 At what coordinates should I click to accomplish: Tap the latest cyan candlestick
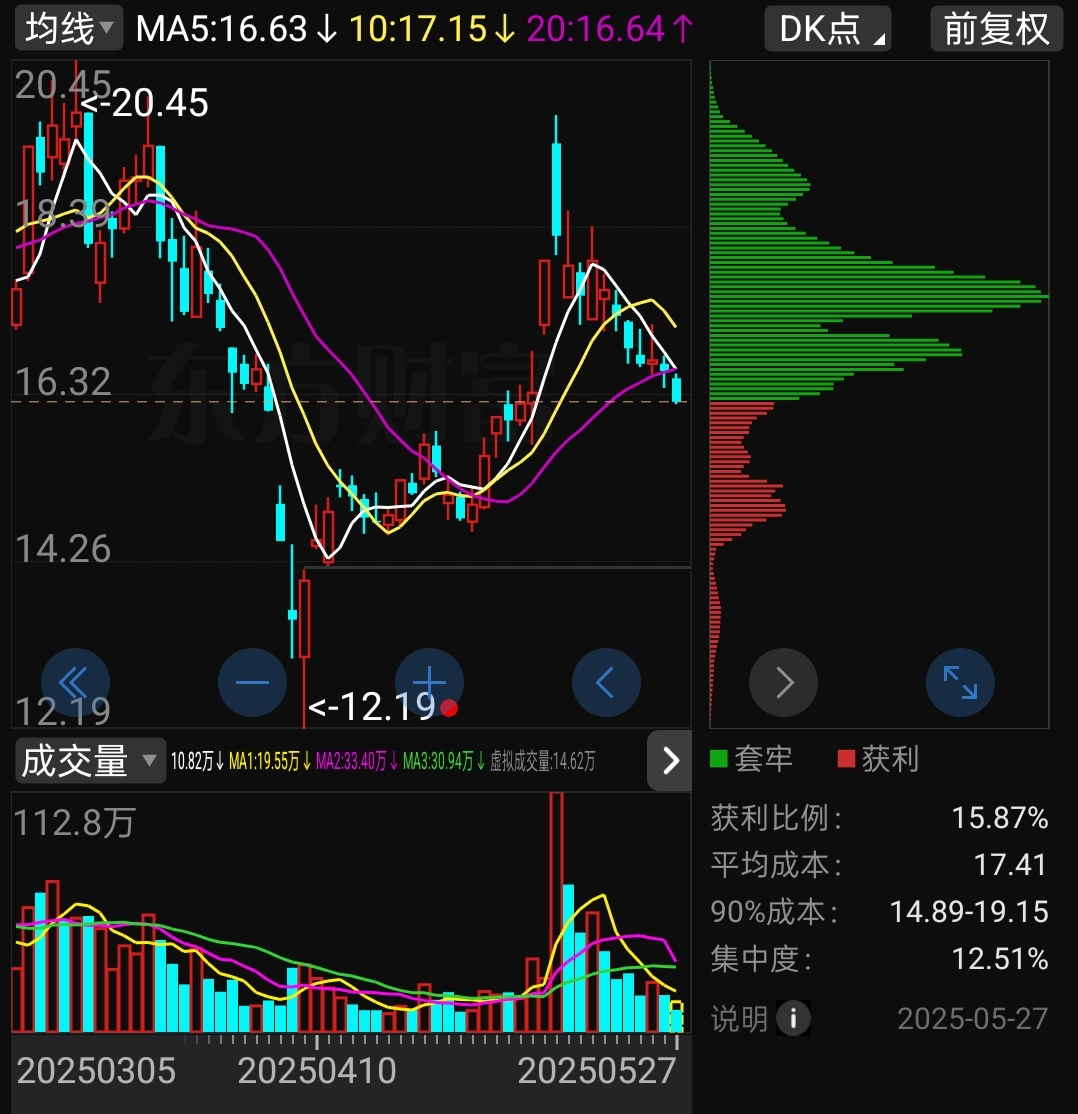click(676, 390)
